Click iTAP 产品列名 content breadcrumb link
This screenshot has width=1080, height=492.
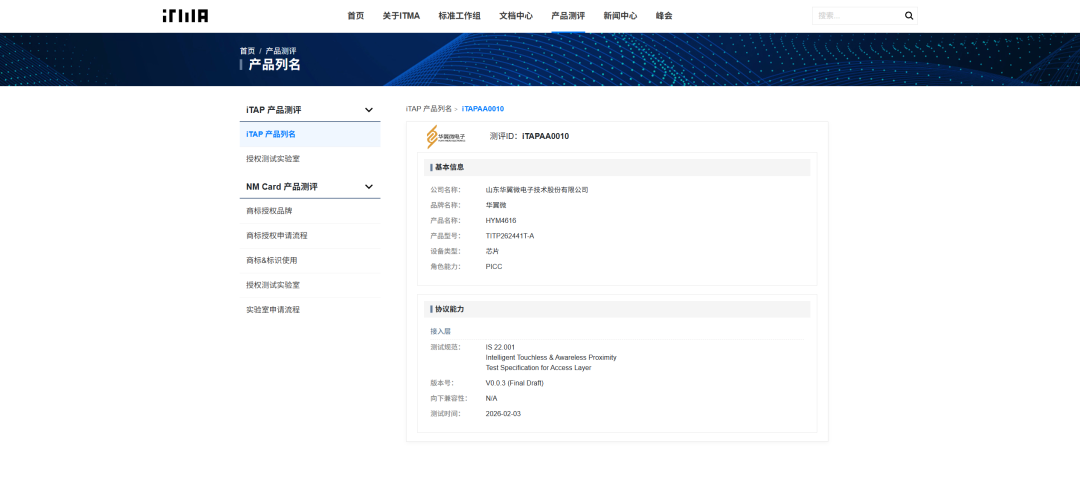(428, 109)
